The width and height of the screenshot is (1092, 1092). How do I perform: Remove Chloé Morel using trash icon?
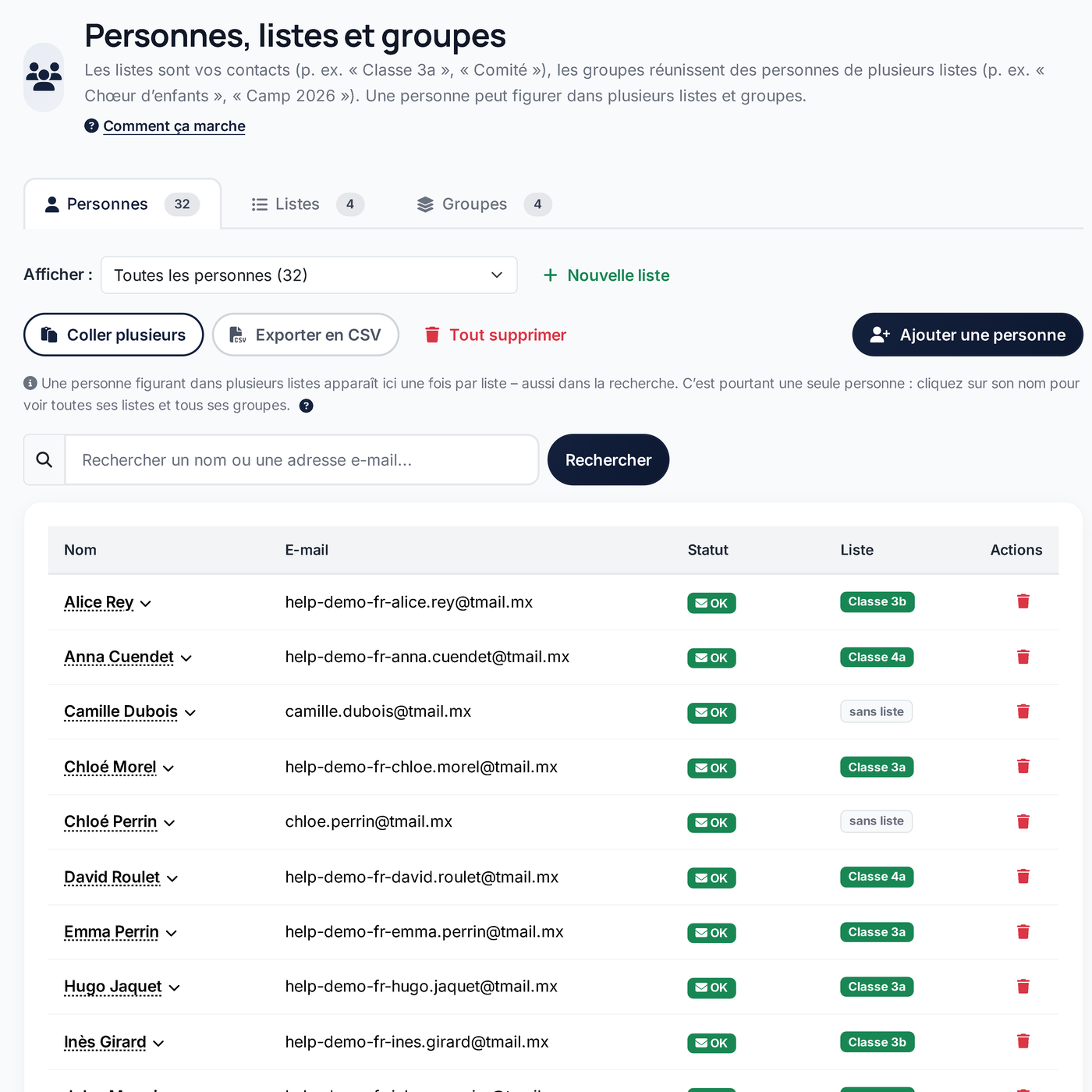[1023, 767]
